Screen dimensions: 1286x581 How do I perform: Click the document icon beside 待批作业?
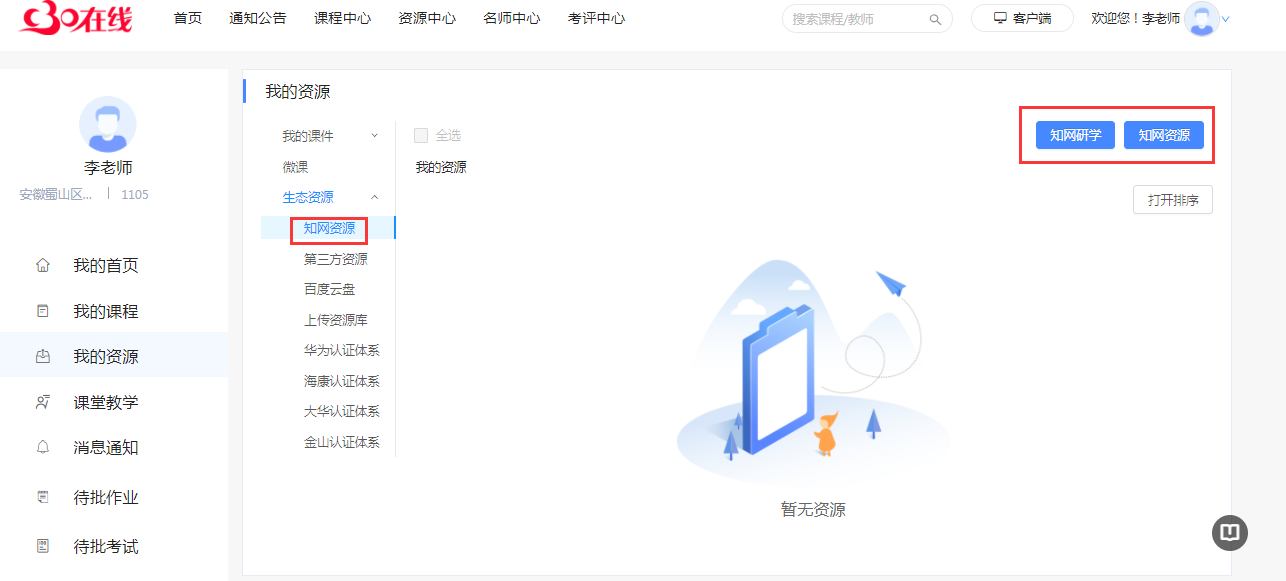(42, 497)
